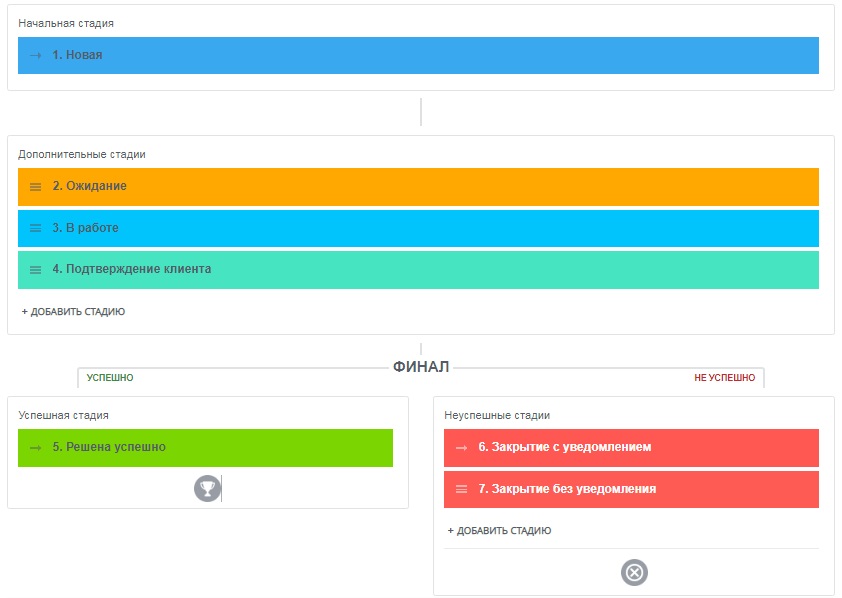The width and height of the screenshot is (842, 598).
Task: Select the teal bar 4. Подтверждение клиента
Action: 418,269
